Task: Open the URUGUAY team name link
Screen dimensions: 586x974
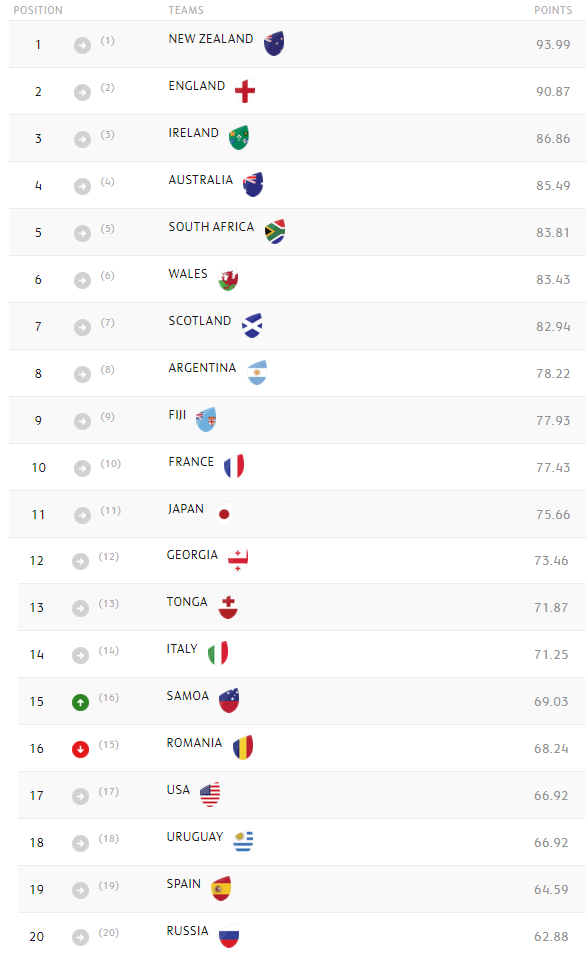Action: point(195,837)
